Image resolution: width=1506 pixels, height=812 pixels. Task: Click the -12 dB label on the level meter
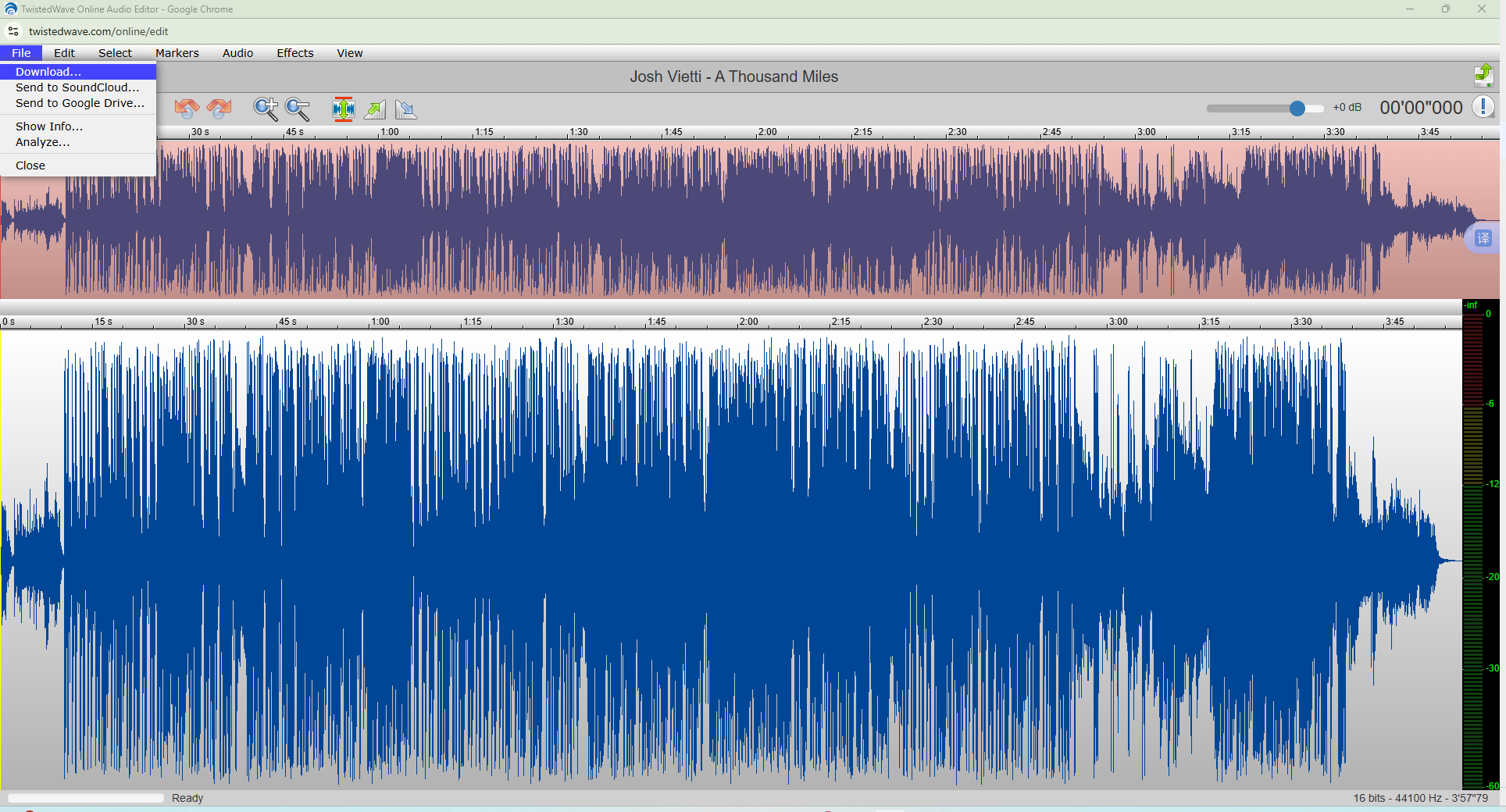(1492, 484)
